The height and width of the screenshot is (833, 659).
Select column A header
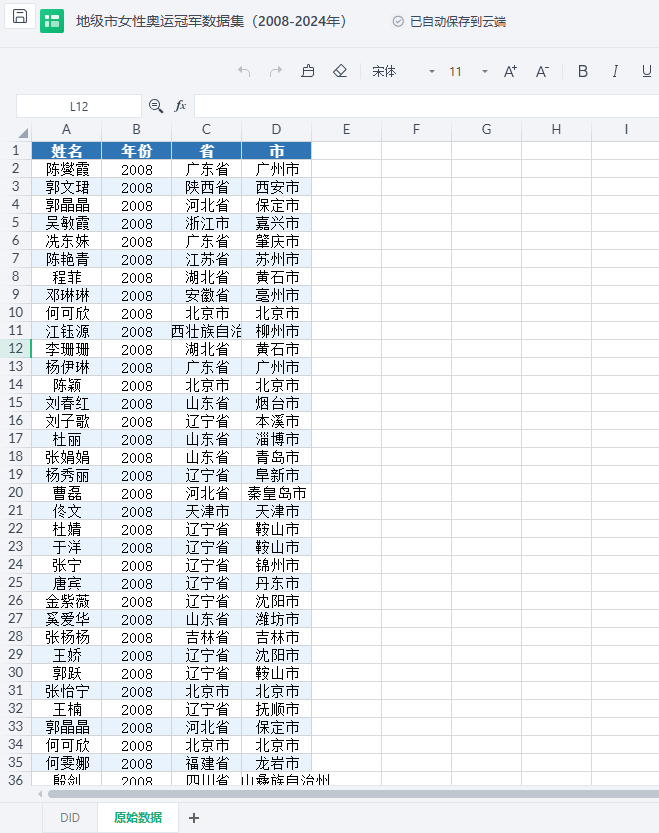(x=66, y=130)
